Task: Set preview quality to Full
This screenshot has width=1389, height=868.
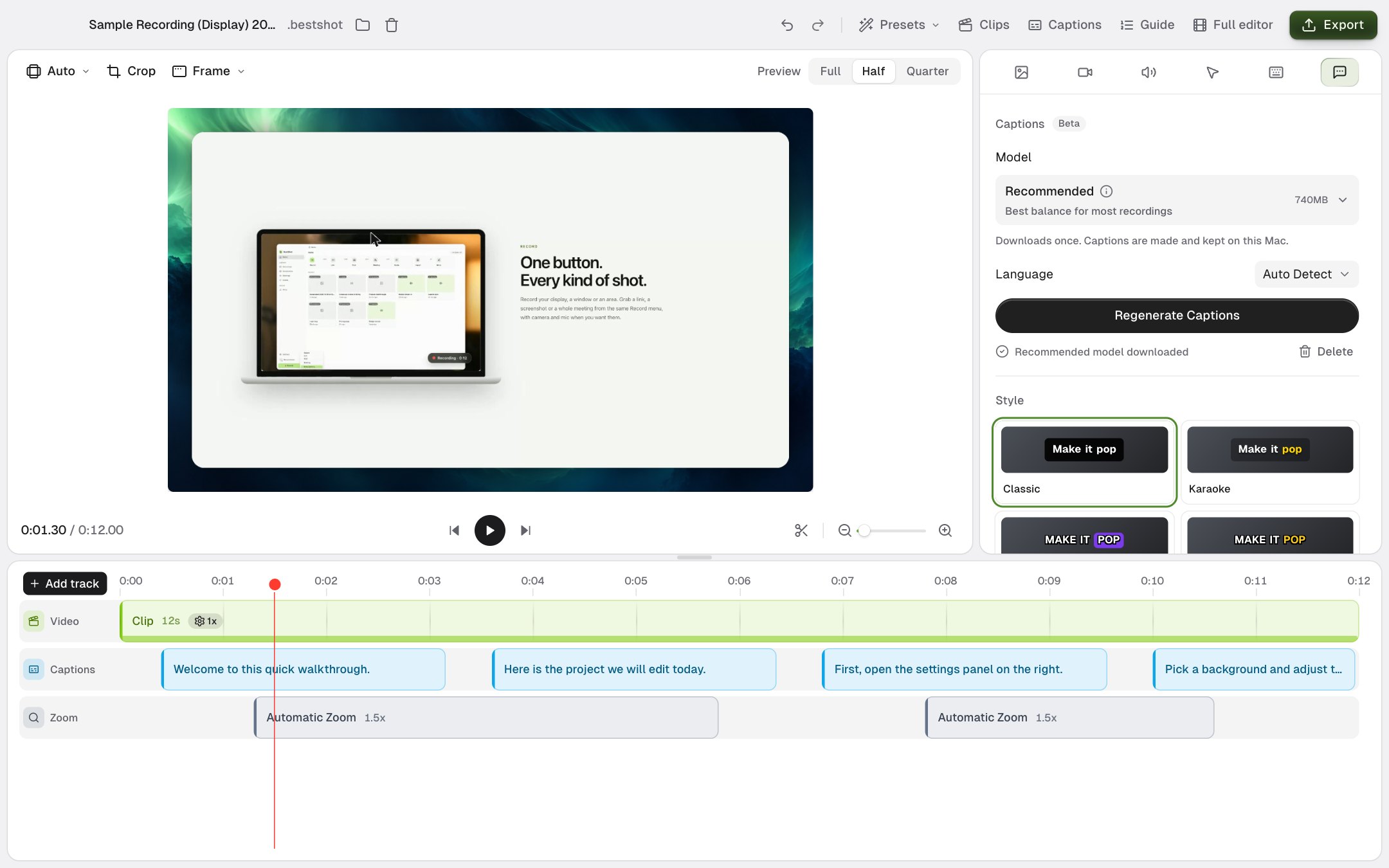Action: tap(830, 71)
